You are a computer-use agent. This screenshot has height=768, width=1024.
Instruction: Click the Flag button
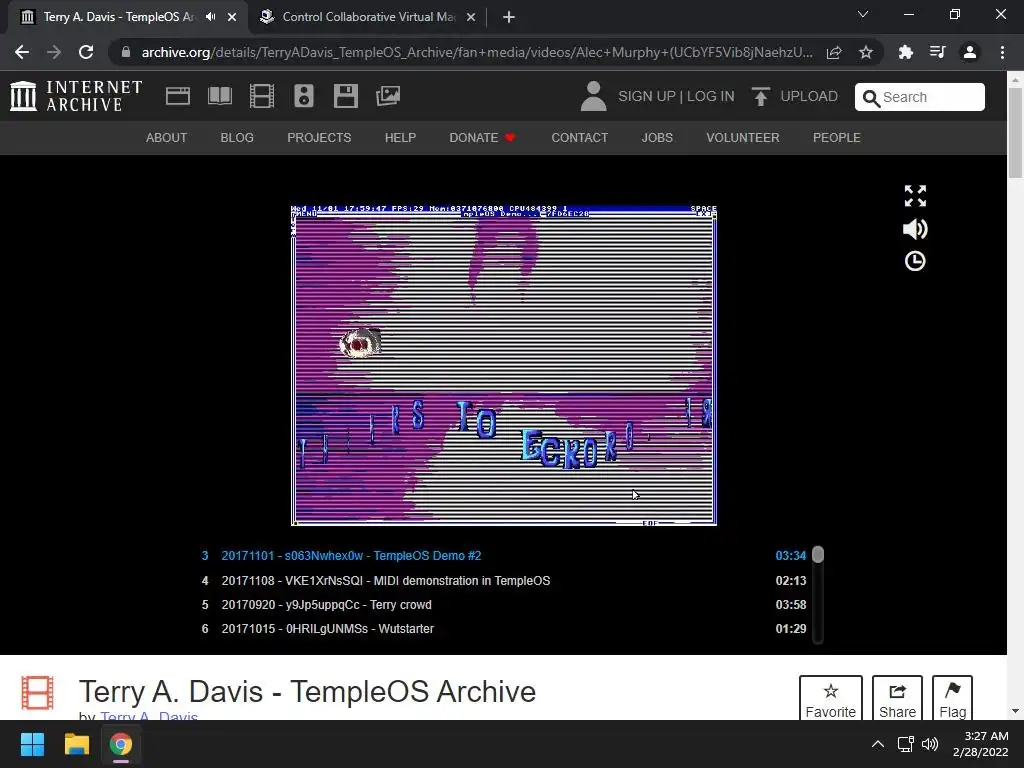click(x=952, y=698)
